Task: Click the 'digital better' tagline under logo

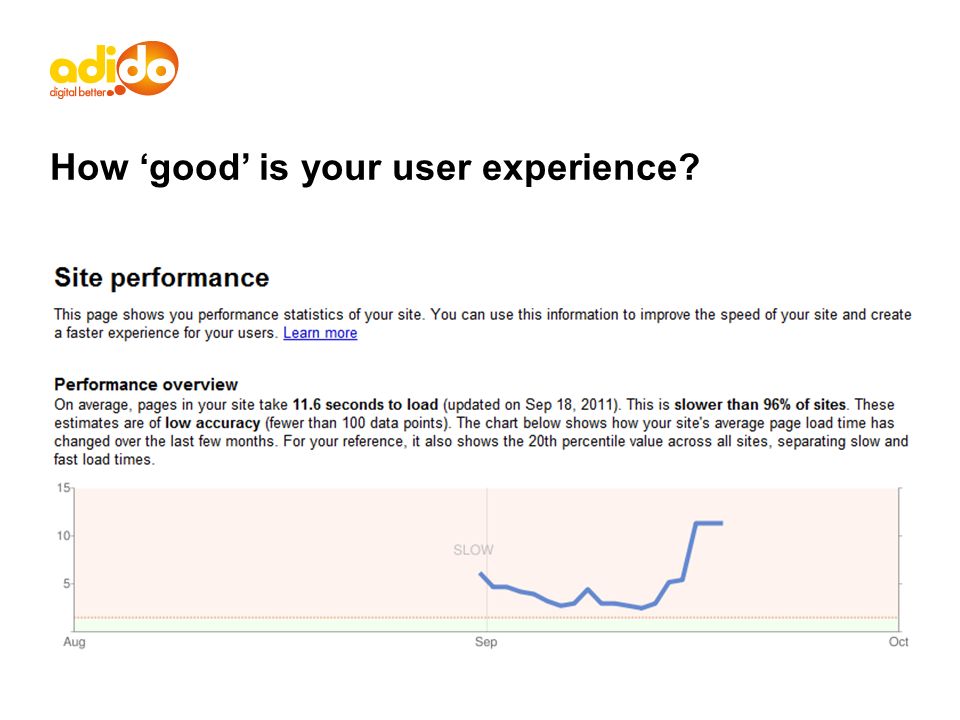Action: point(78,92)
